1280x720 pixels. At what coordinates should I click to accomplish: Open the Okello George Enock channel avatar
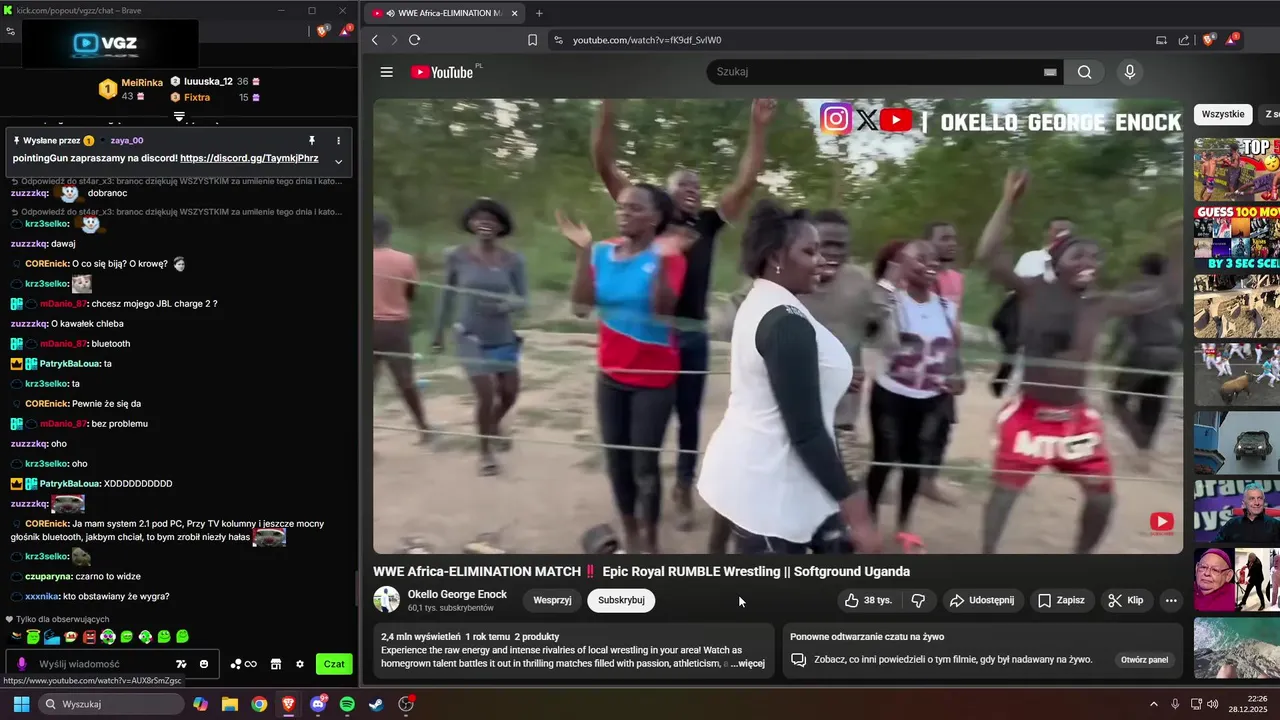coord(386,600)
